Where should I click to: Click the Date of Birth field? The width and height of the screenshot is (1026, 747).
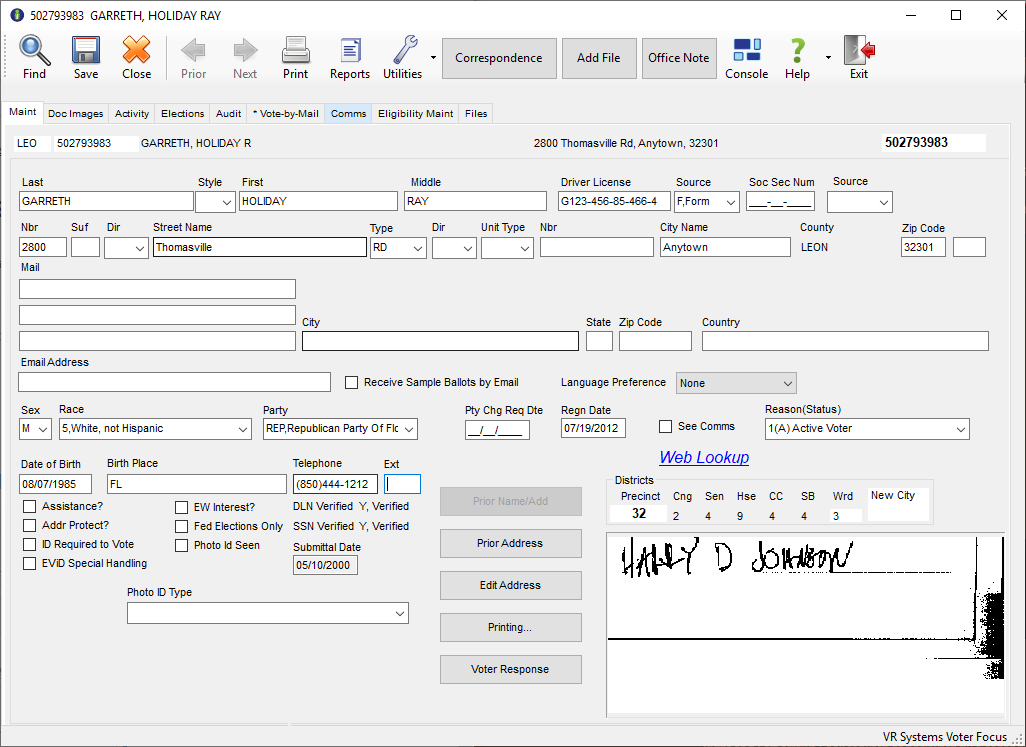click(x=57, y=484)
